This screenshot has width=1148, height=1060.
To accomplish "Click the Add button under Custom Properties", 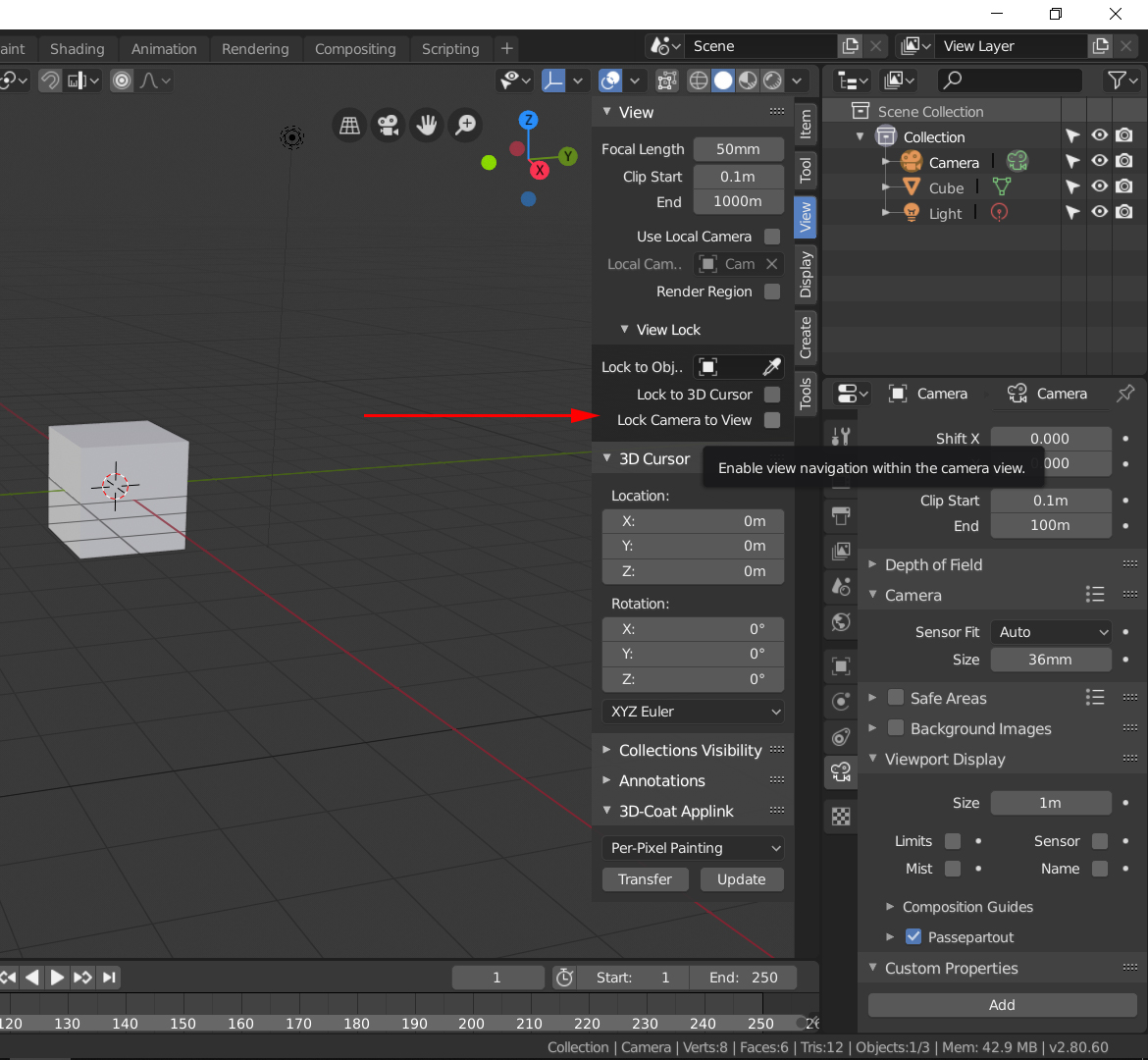I will pyautogui.click(x=1002, y=1004).
